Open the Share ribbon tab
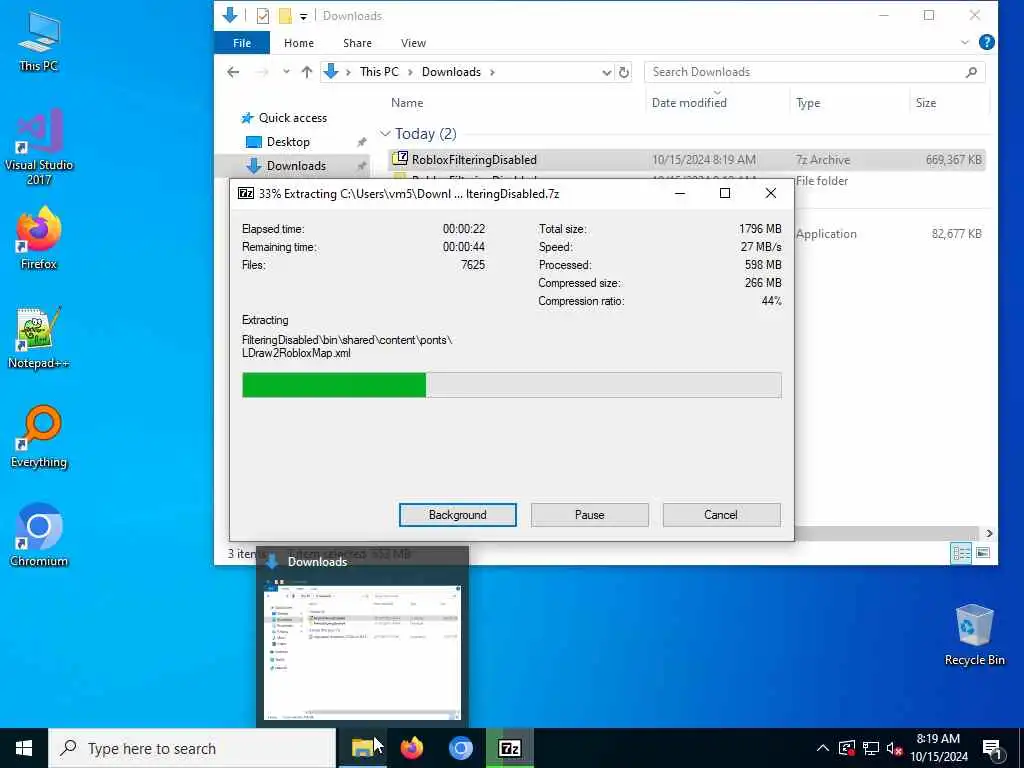This screenshot has height=768, width=1024. point(357,43)
